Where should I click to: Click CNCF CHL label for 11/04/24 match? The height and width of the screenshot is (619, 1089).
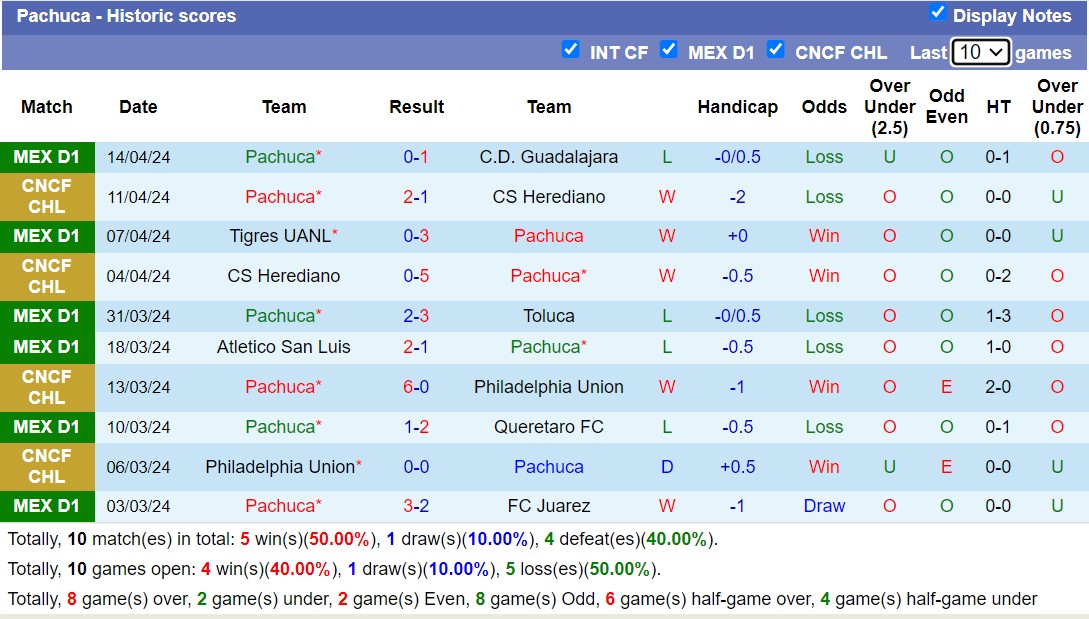pos(47,197)
